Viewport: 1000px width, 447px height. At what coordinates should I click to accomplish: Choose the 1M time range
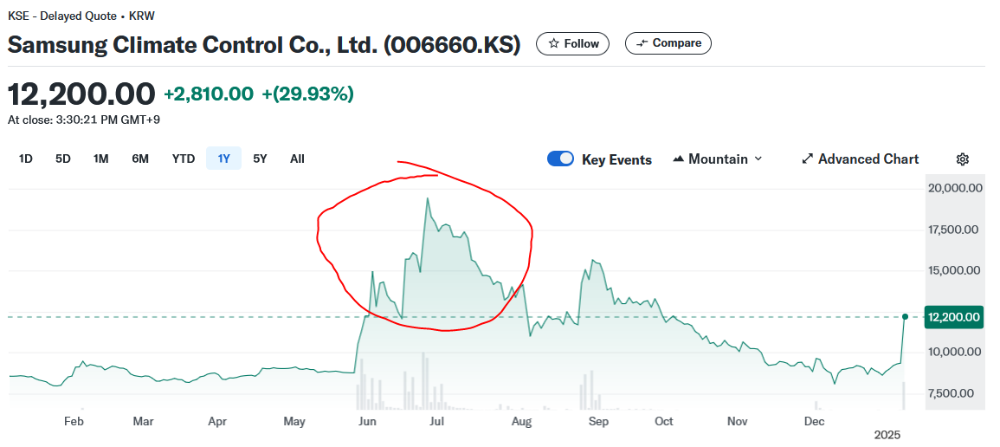pos(101,158)
